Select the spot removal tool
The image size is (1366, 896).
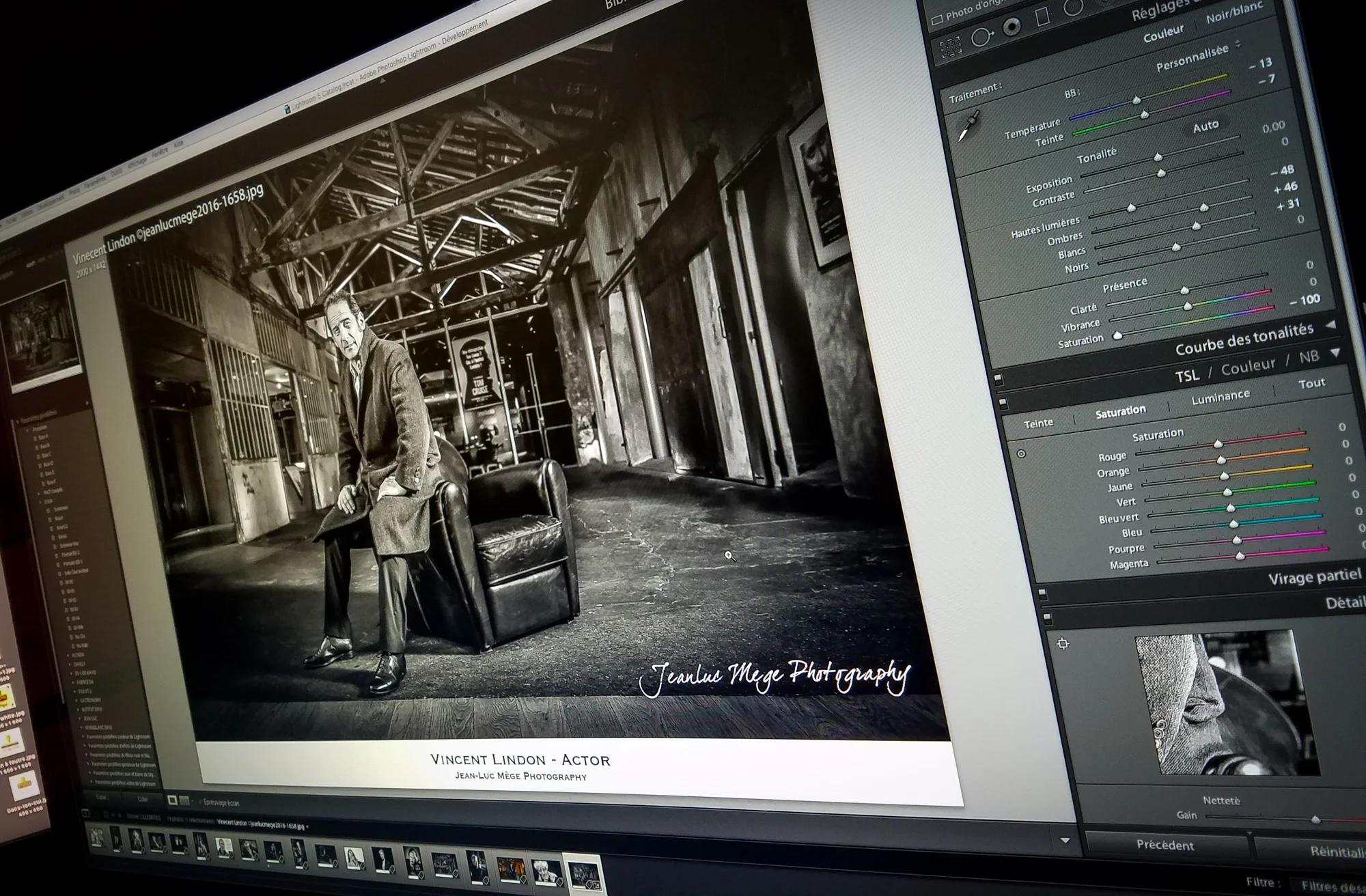981,36
